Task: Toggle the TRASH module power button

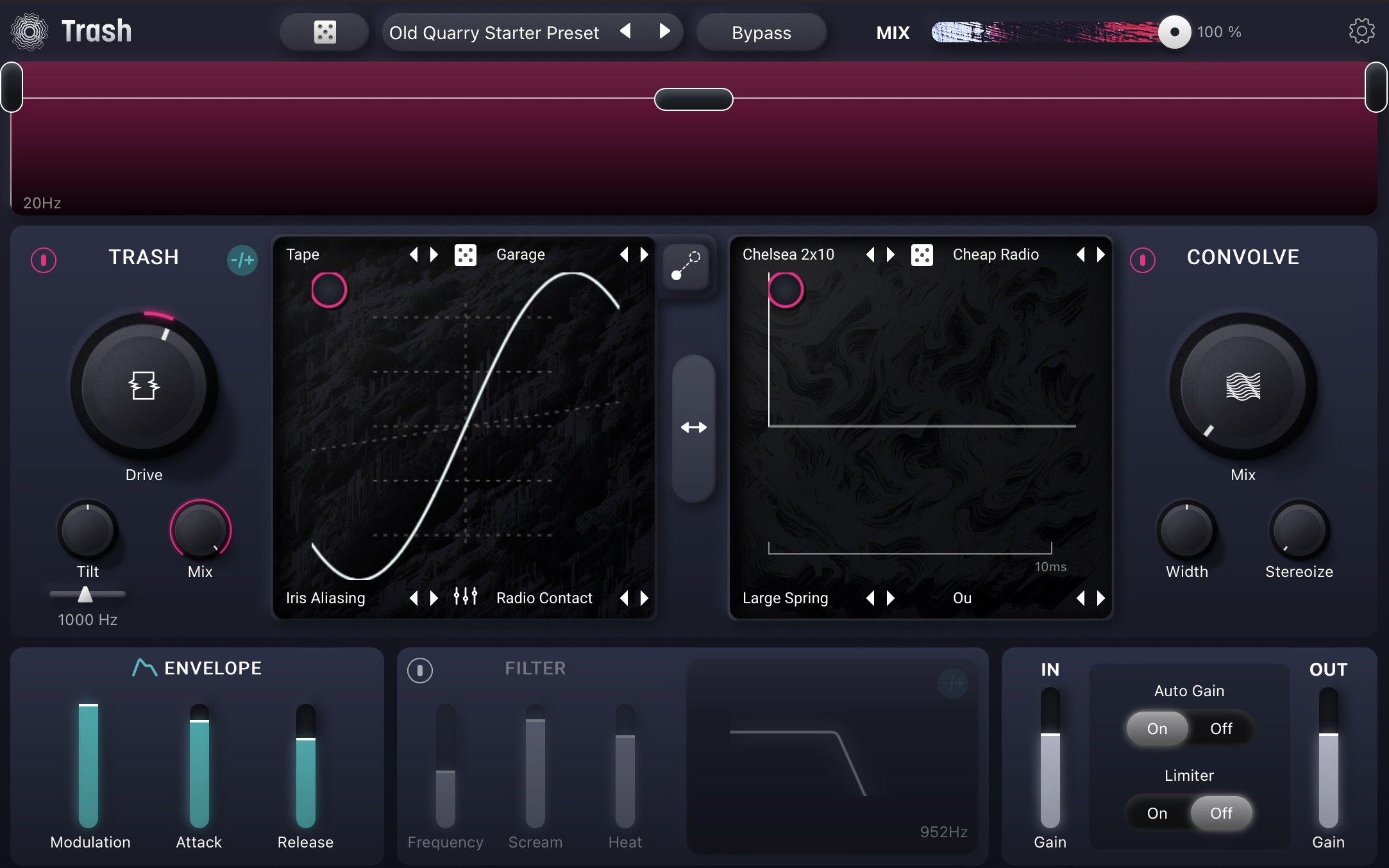Action: (44, 260)
